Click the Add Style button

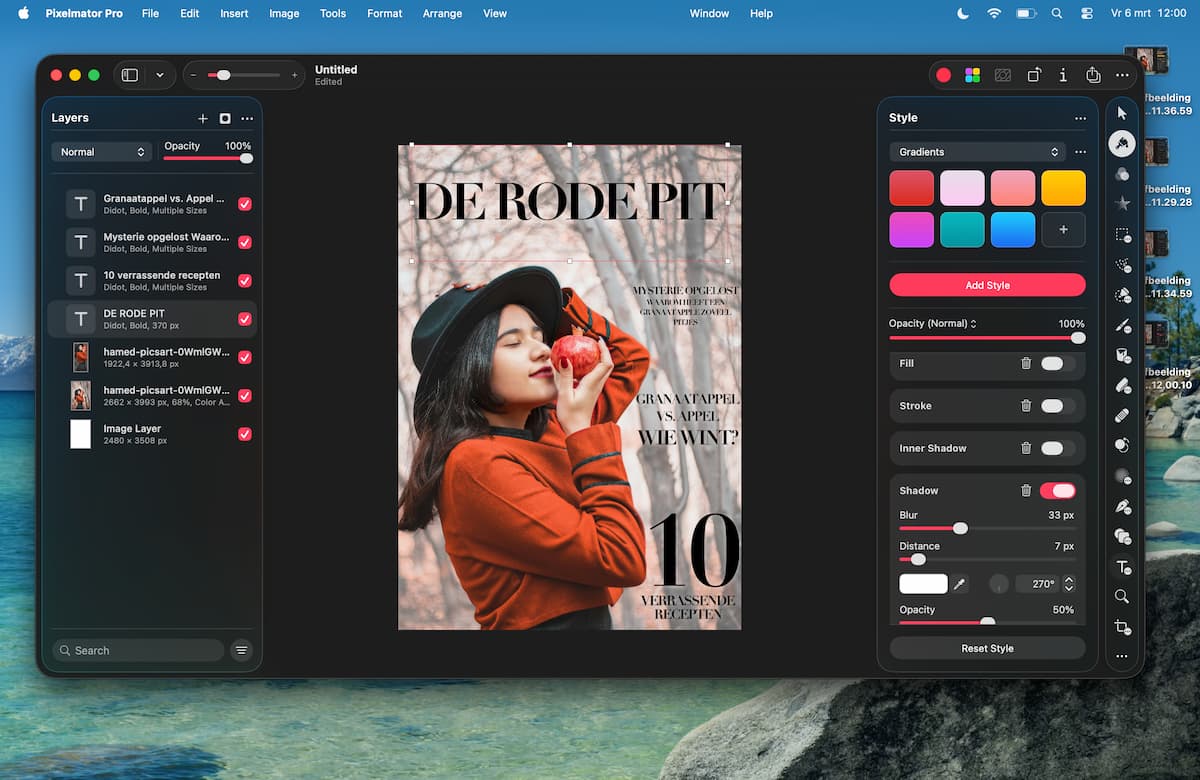pos(987,285)
